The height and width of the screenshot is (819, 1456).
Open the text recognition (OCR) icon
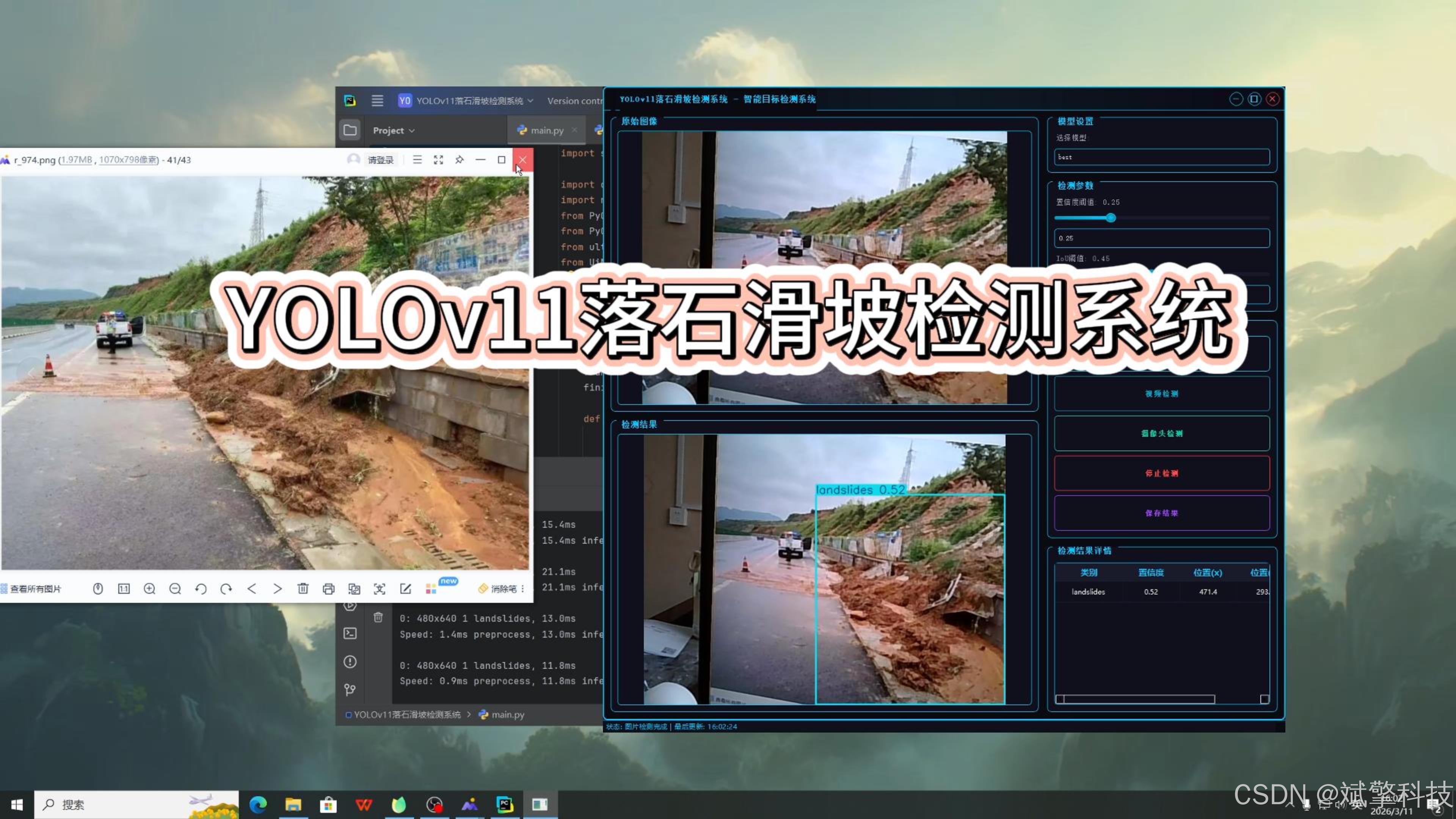(380, 589)
